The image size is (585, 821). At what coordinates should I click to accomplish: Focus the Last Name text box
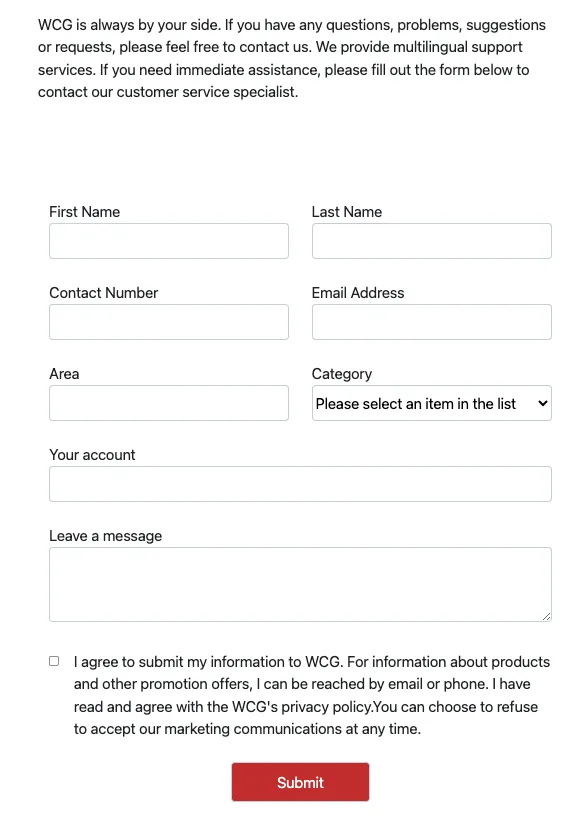tap(432, 241)
